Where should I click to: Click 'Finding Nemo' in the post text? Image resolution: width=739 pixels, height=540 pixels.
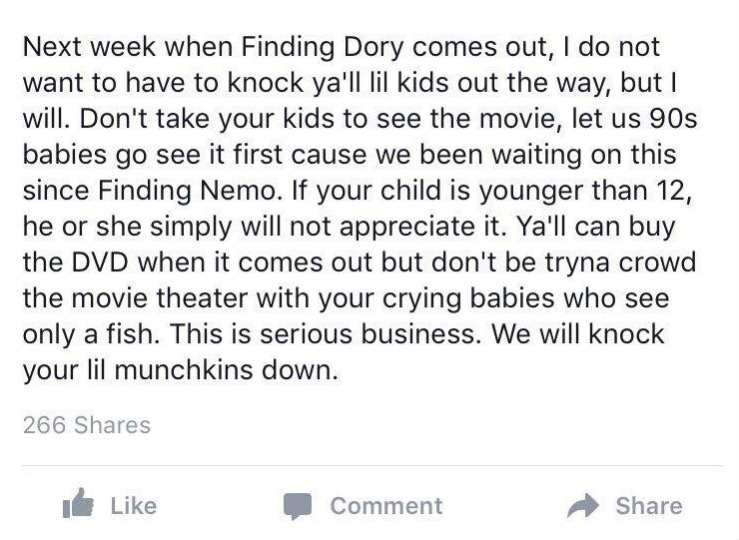pyautogui.click(x=186, y=191)
